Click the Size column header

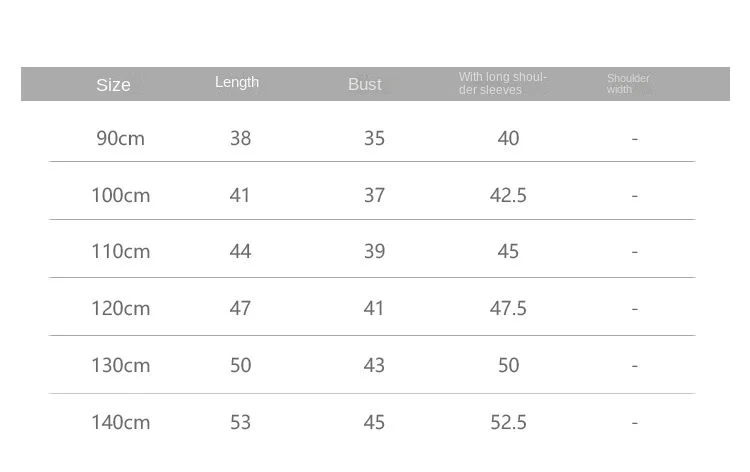click(113, 85)
